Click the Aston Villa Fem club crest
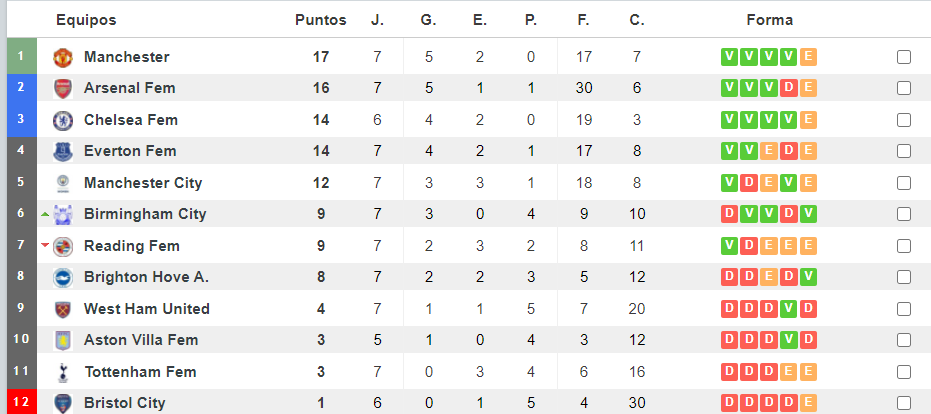Image resolution: width=931 pixels, height=414 pixels. [63, 341]
